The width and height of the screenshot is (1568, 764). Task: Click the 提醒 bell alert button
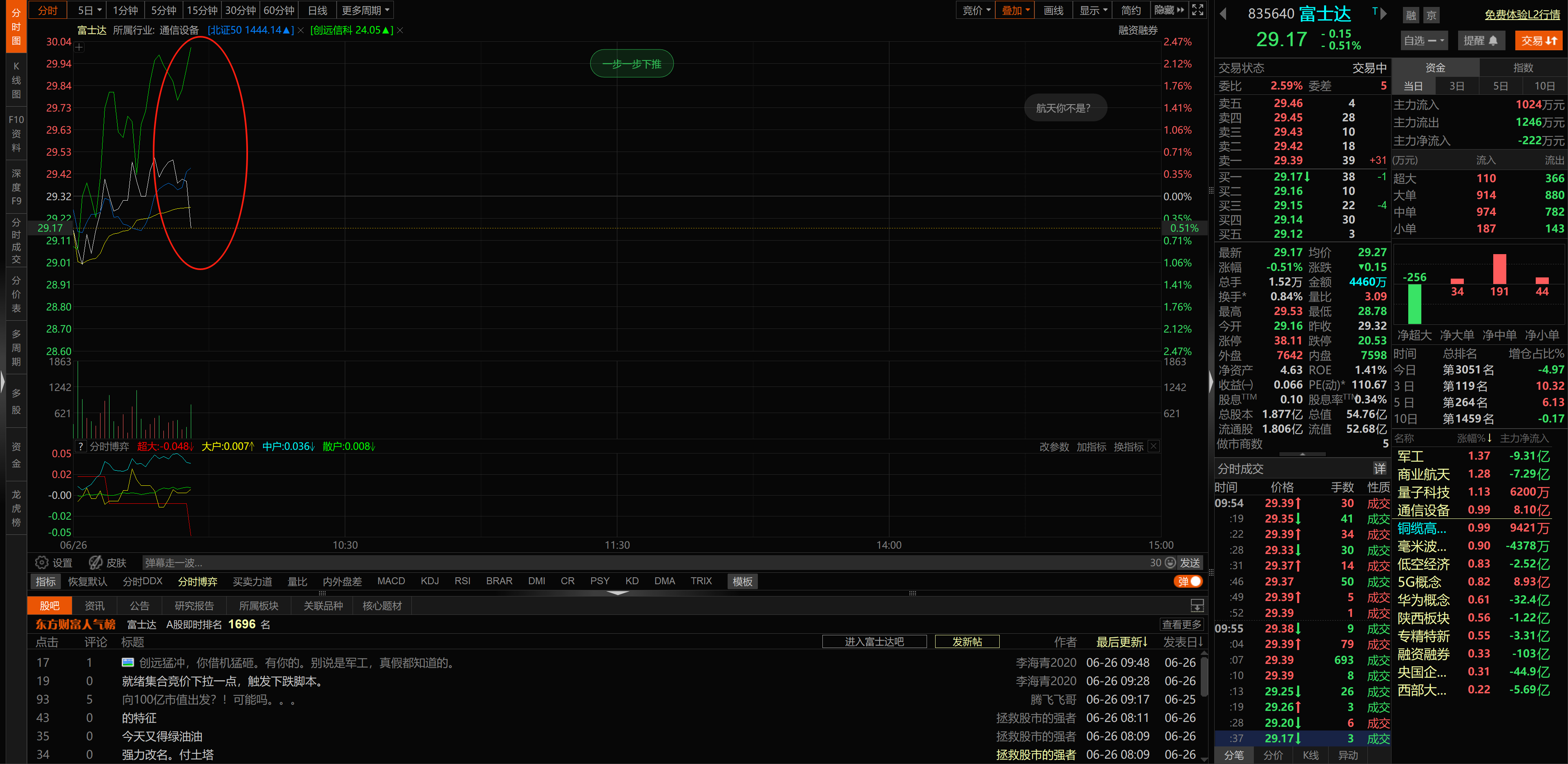1480,41
